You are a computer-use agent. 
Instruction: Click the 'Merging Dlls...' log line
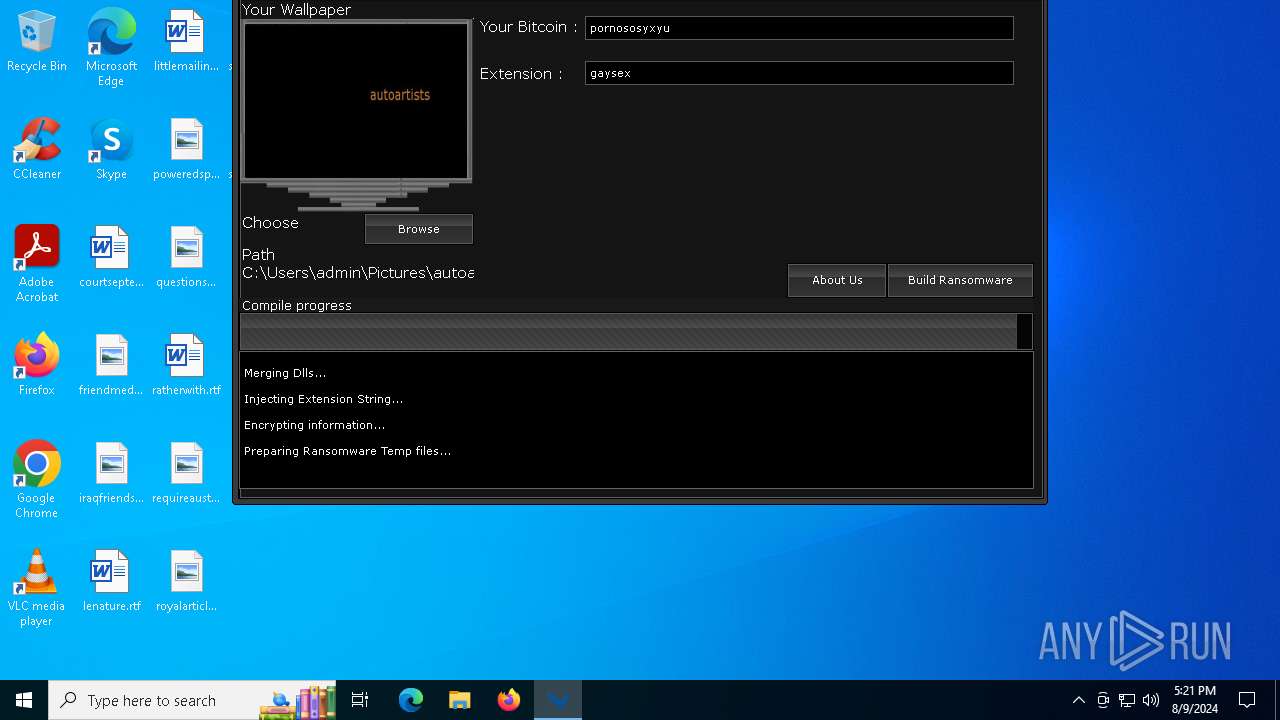point(285,373)
